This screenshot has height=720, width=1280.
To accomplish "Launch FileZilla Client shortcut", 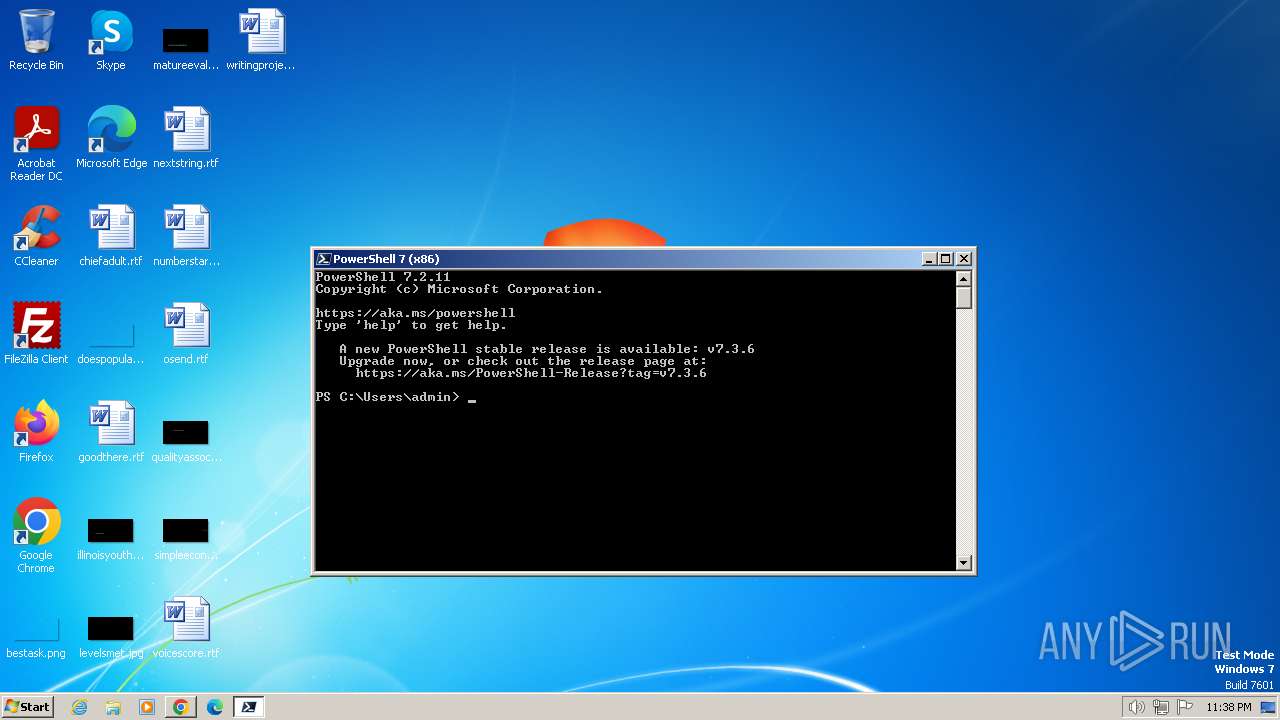I will coord(36,333).
